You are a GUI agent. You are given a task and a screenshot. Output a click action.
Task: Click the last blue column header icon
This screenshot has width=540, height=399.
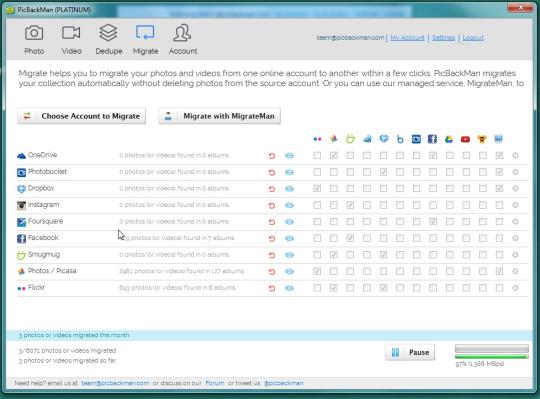coord(498,139)
